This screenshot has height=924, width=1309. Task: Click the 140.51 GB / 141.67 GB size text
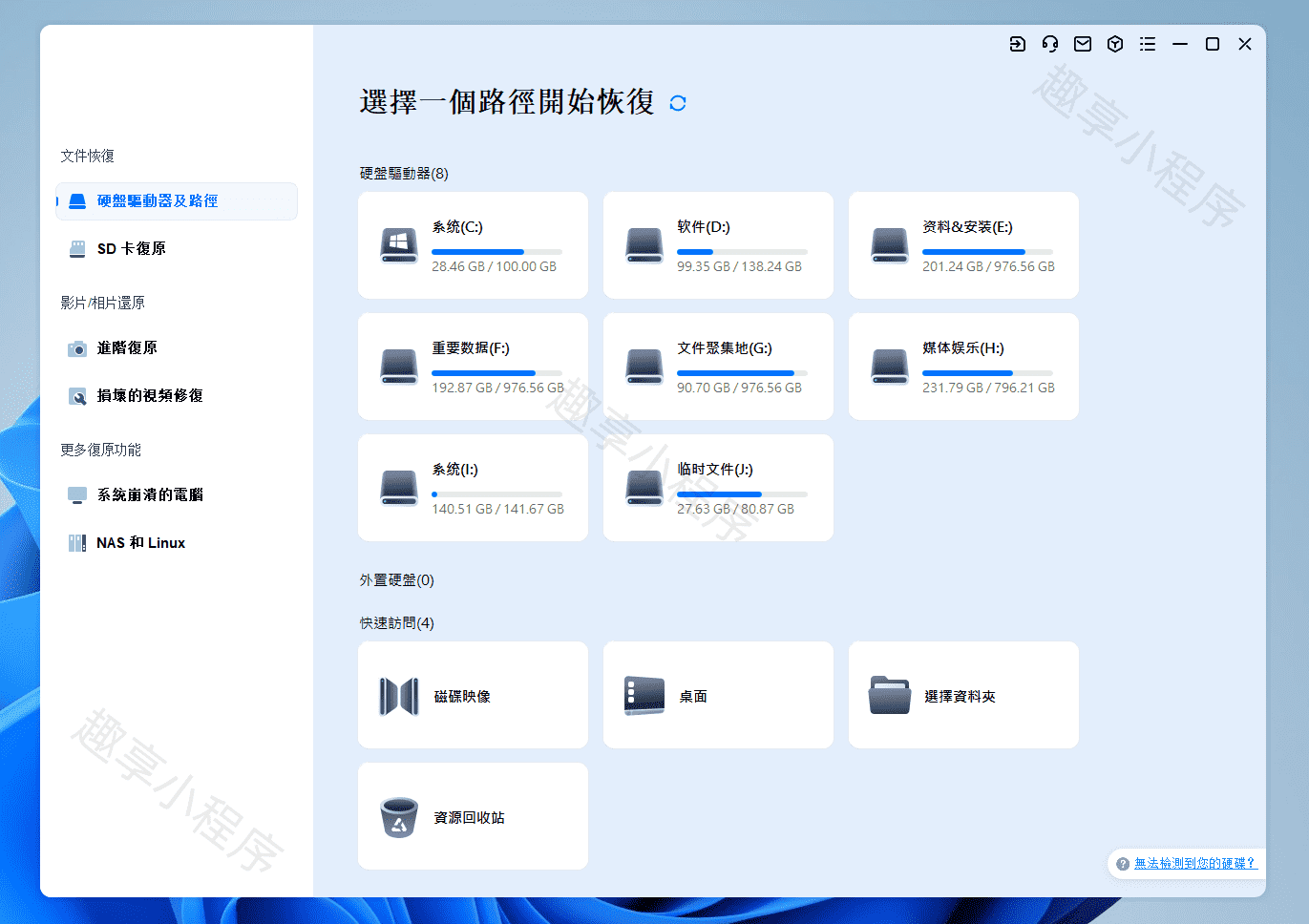coord(497,510)
